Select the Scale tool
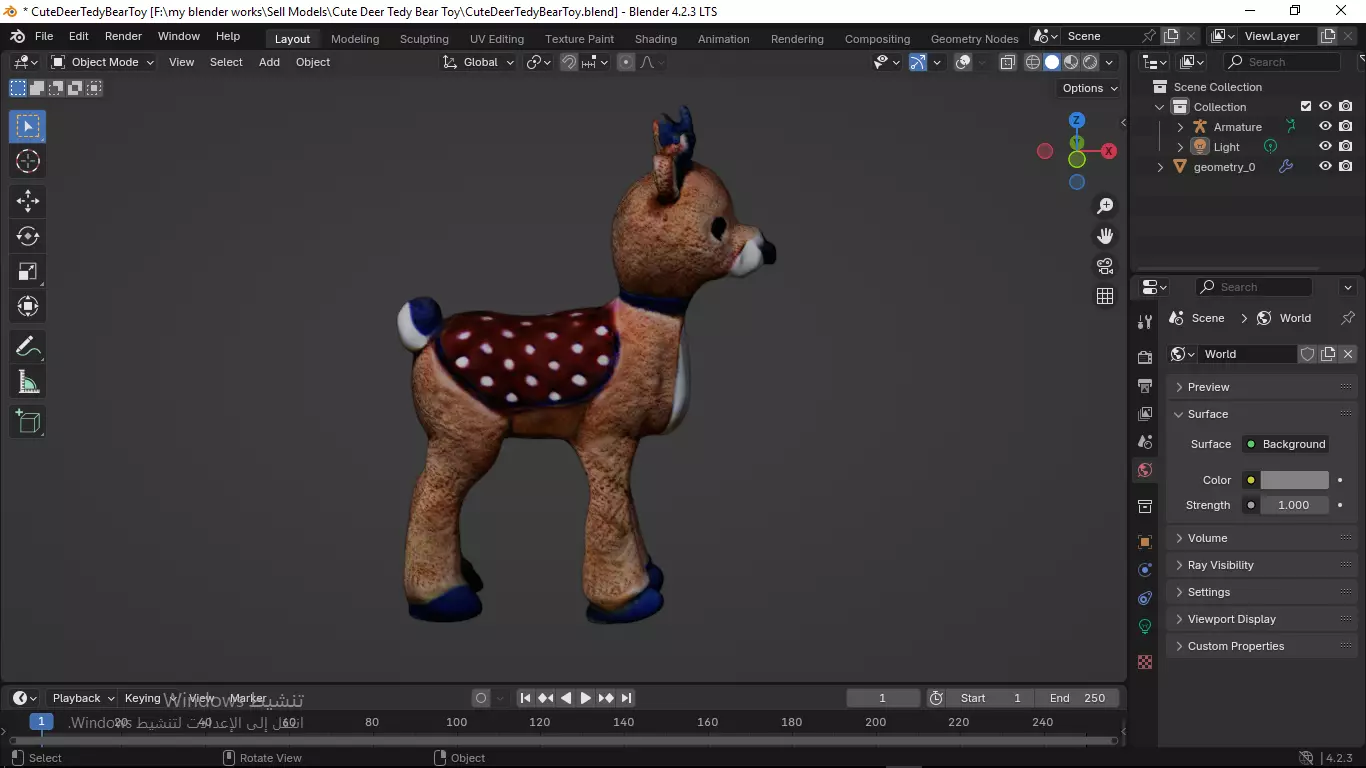 click(x=28, y=271)
